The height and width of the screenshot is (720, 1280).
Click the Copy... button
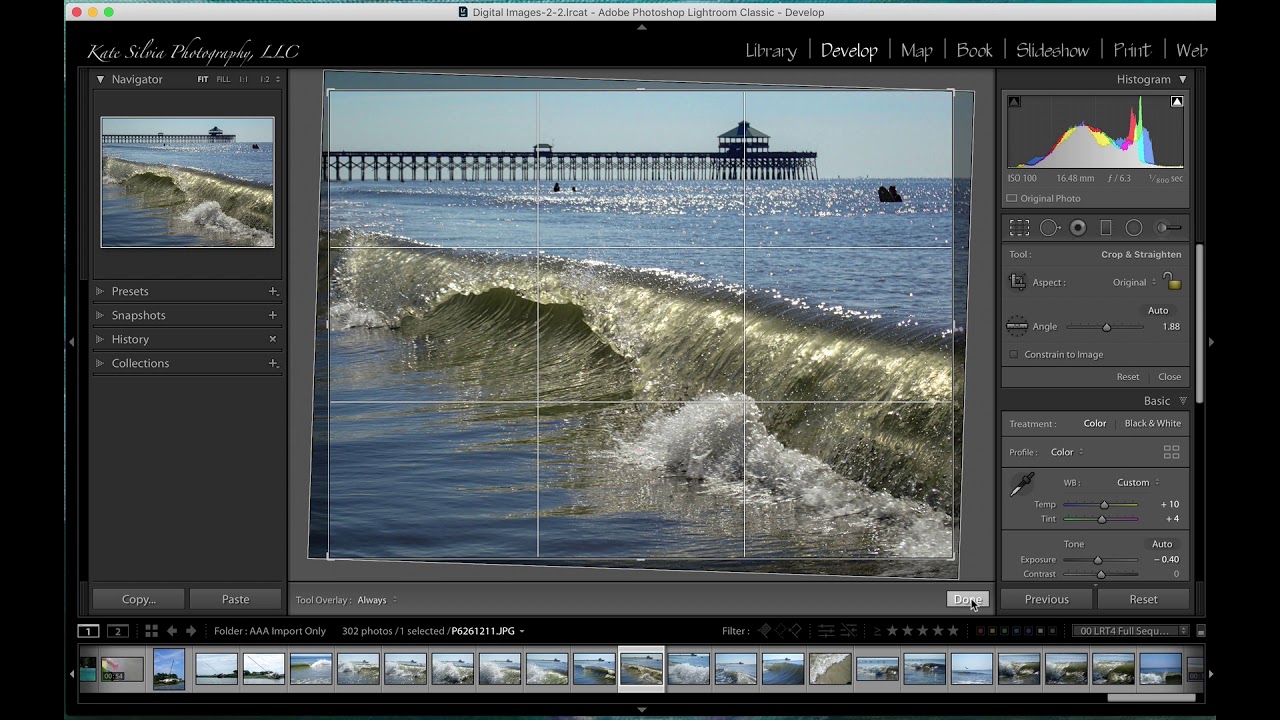[139, 600]
